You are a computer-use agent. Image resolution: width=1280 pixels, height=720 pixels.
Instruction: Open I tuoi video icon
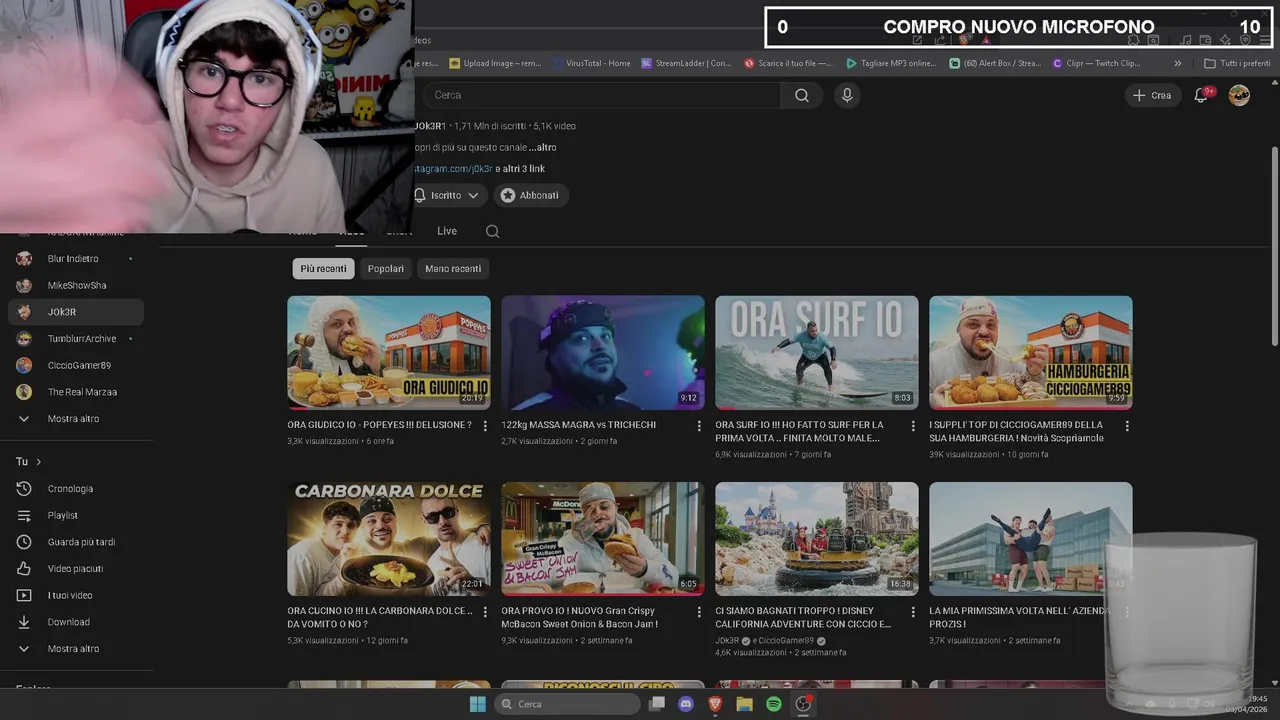25,595
